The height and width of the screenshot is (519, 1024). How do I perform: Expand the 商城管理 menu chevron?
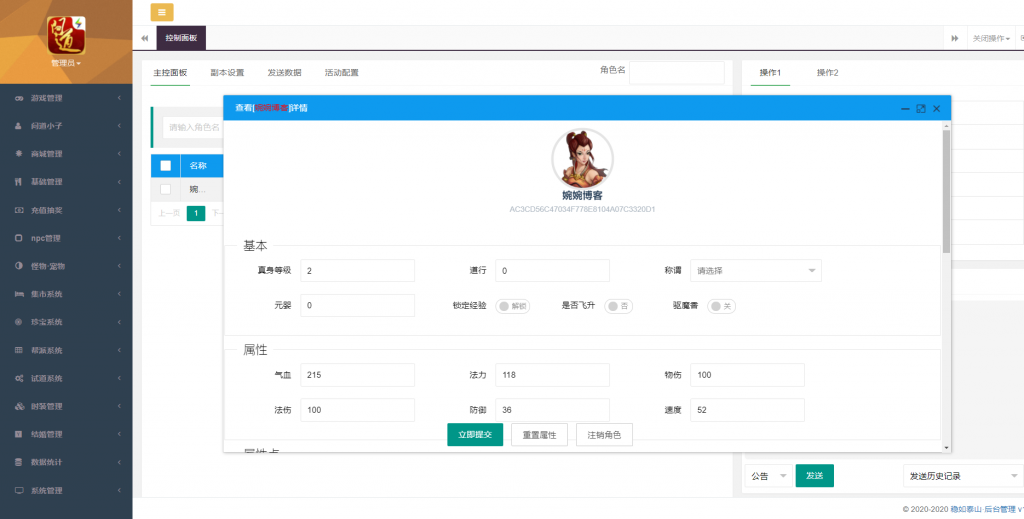(x=120, y=154)
